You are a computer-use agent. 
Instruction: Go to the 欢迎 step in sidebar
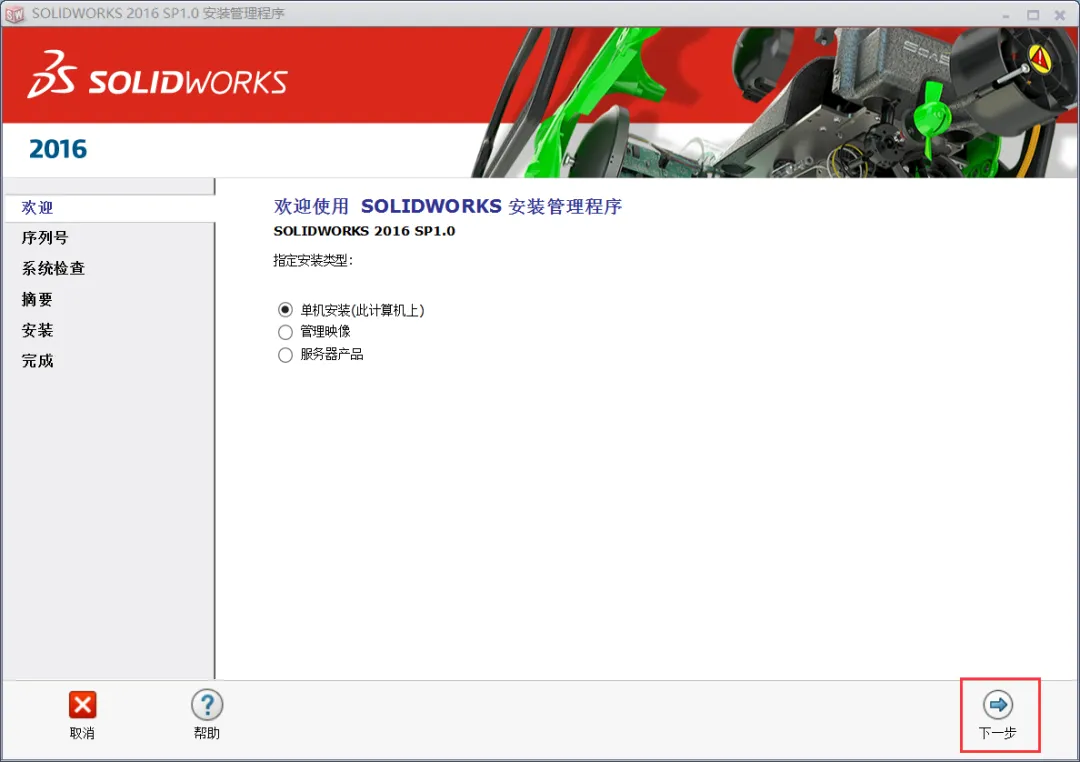tap(110, 207)
